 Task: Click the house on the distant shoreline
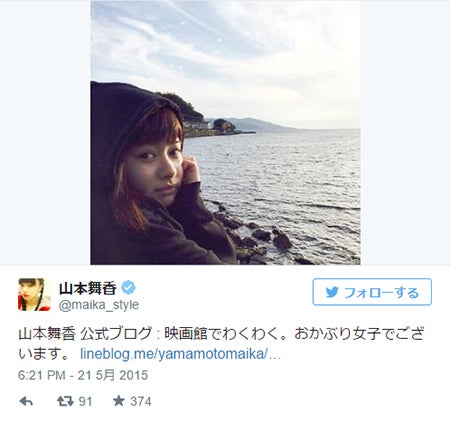(224, 125)
